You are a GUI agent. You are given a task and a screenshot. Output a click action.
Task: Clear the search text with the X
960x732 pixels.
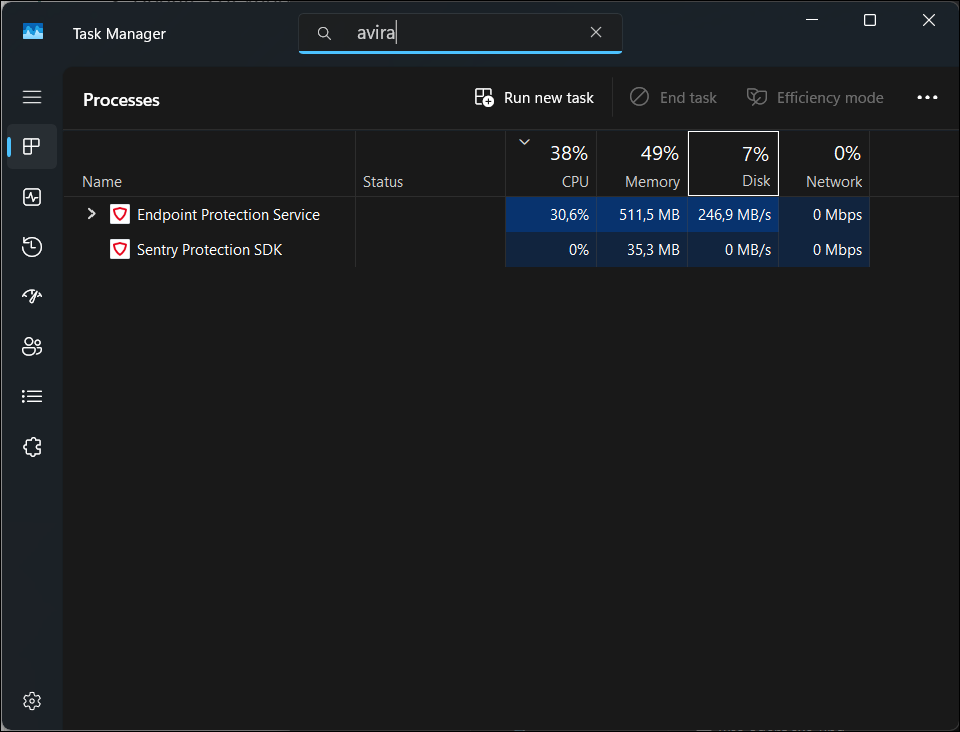(x=596, y=32)
